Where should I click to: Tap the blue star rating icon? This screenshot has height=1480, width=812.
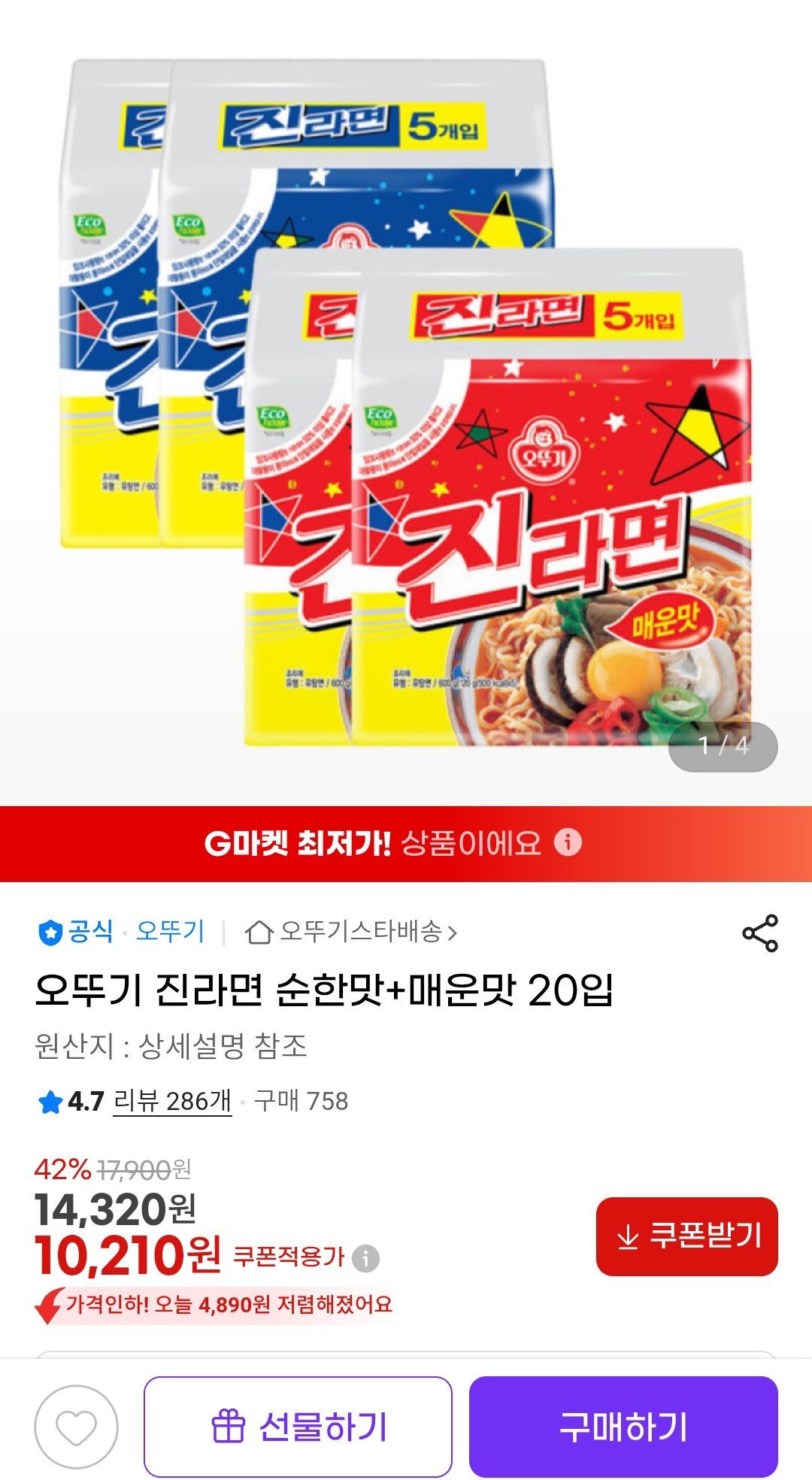pyautogui.click(x=50, y=1102)
